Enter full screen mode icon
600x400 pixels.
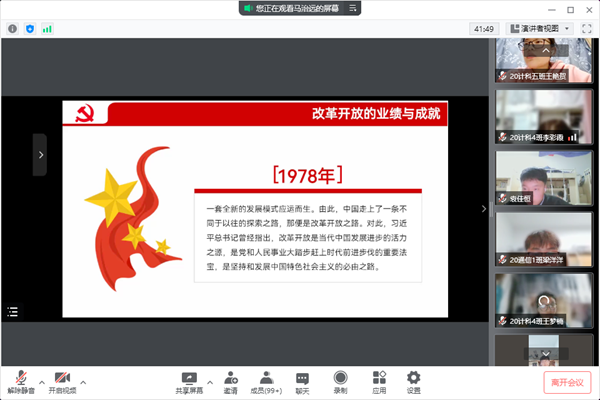[585, 29]
